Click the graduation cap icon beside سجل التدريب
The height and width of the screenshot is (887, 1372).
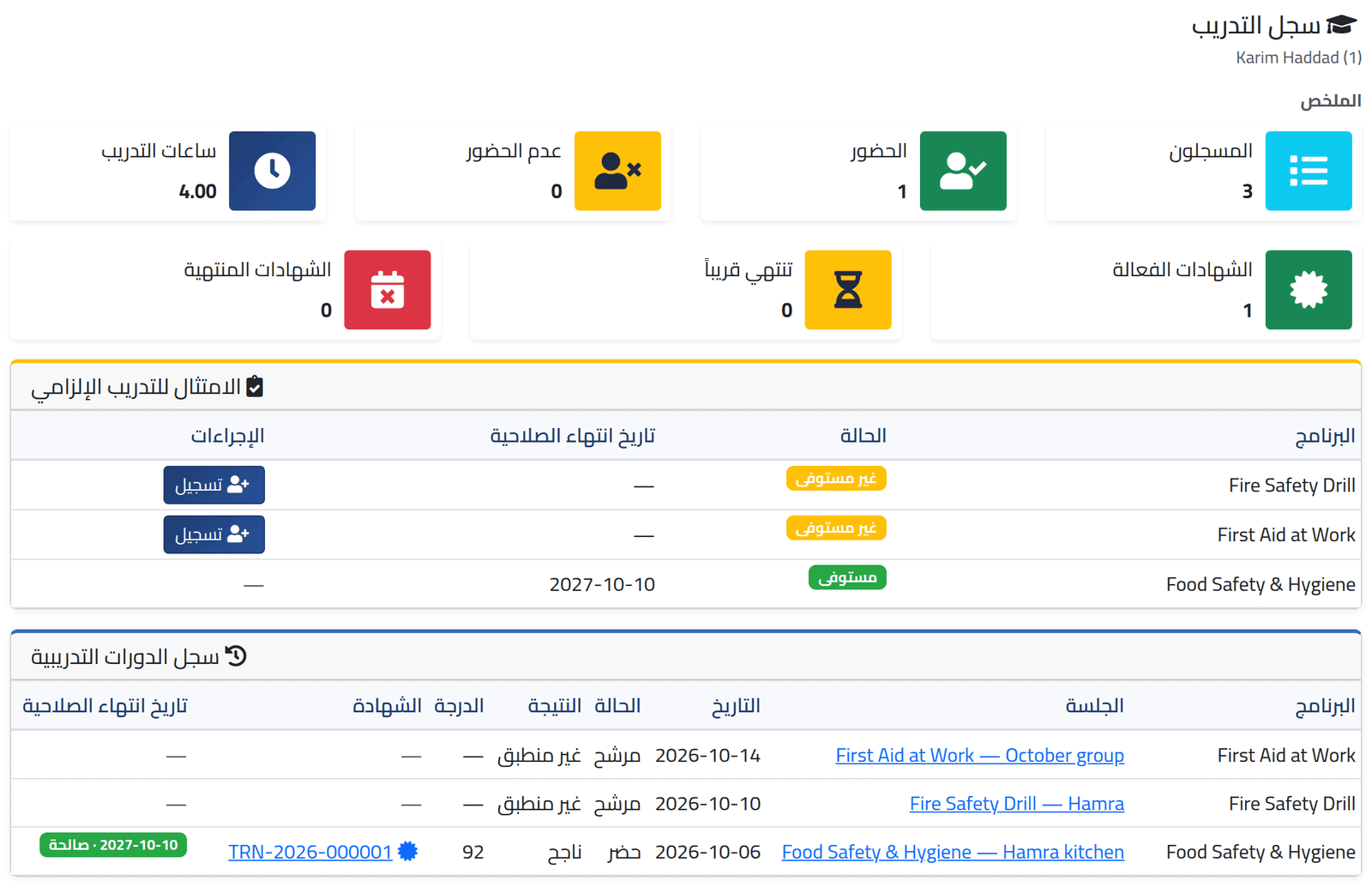1342,25
